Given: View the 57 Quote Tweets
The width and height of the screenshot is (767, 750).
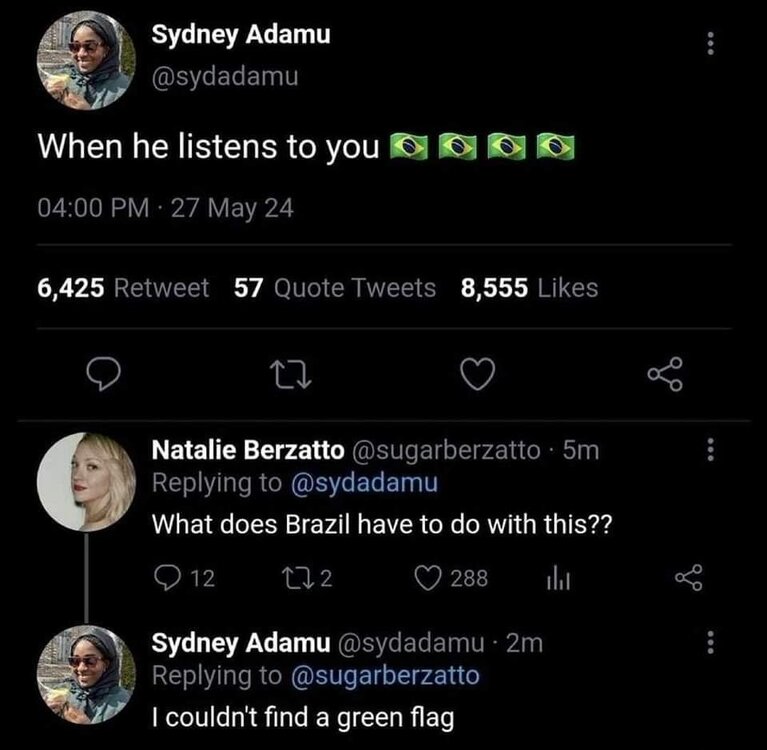Looking at the screenshot, I should (335, 287).
